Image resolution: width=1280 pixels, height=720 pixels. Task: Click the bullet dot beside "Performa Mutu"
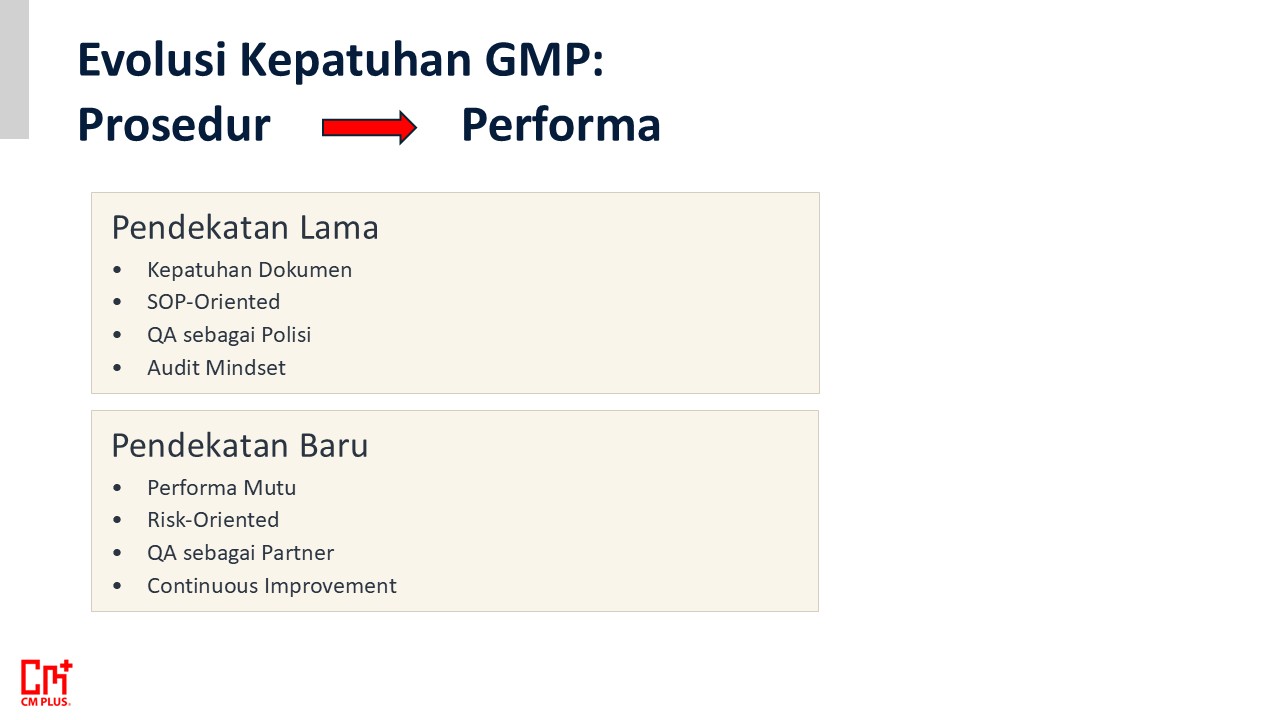(118, 488)
